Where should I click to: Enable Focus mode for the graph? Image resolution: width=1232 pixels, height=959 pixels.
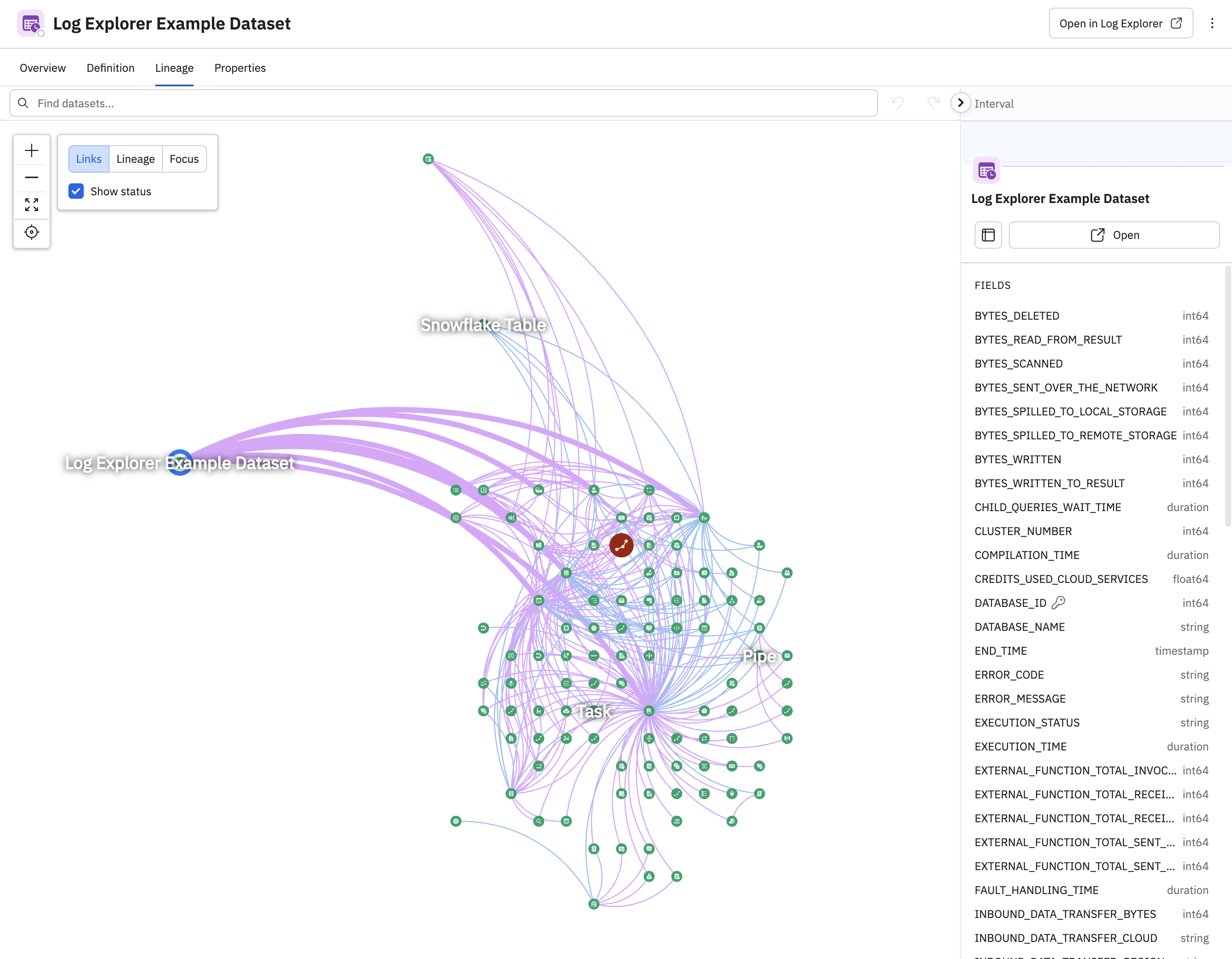(184, 159)
